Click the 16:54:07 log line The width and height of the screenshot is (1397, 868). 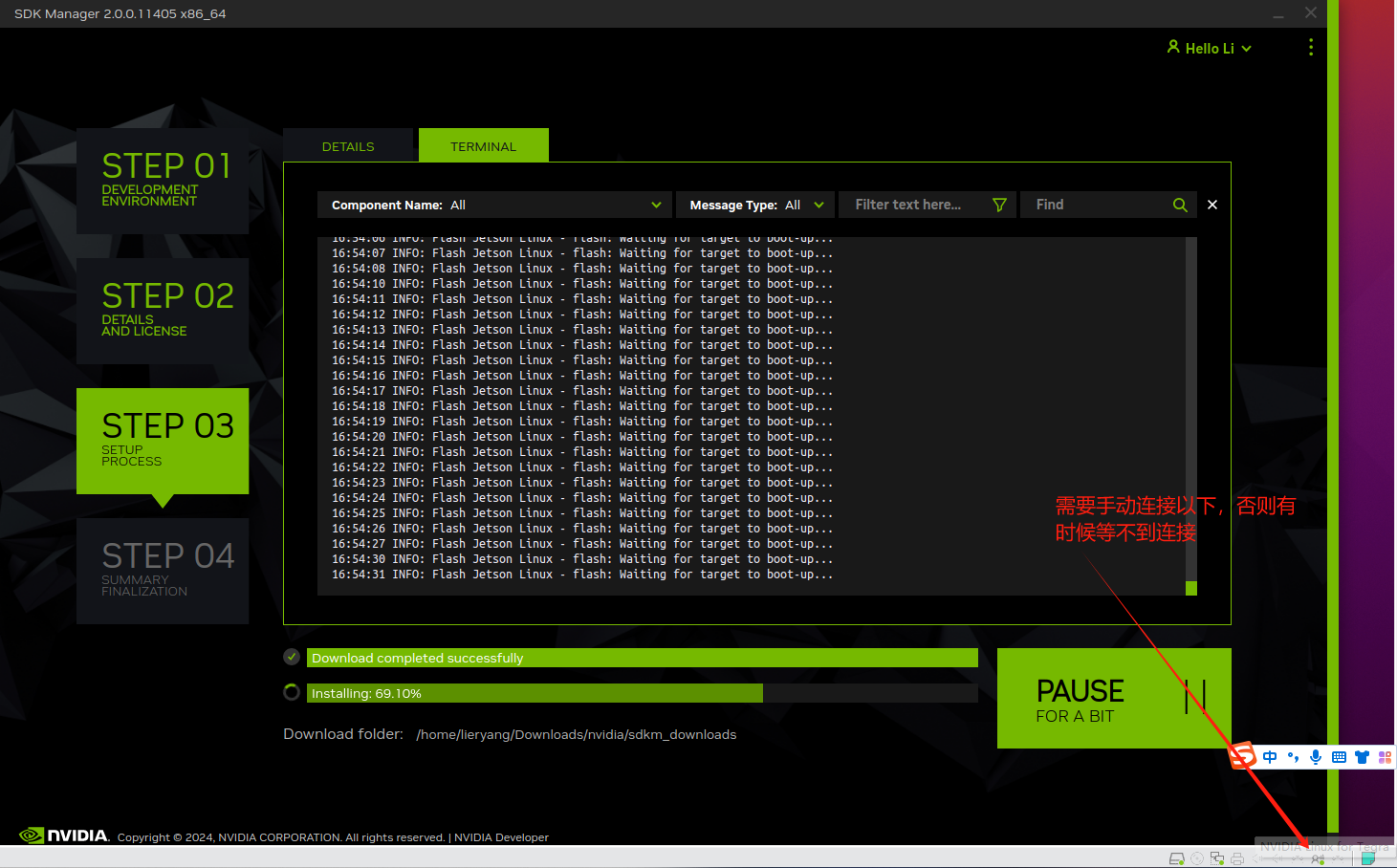582,253
